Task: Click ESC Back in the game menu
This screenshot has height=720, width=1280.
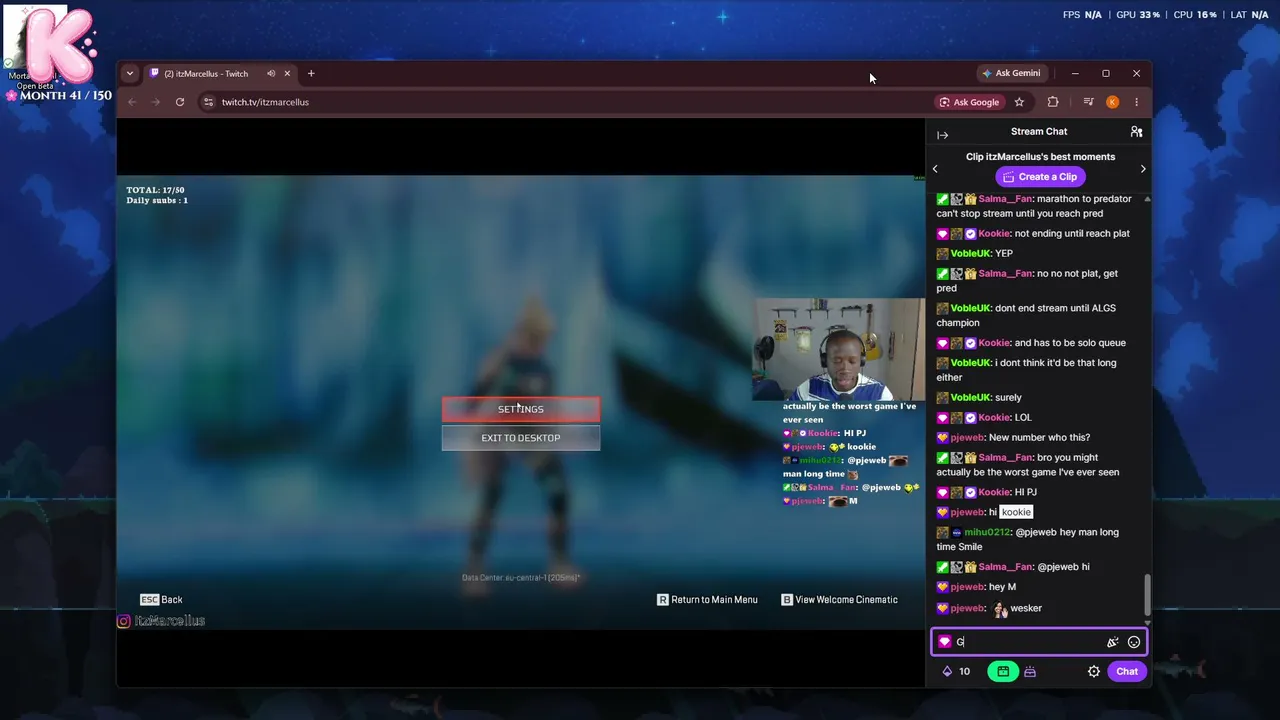Action: point(161,600)
